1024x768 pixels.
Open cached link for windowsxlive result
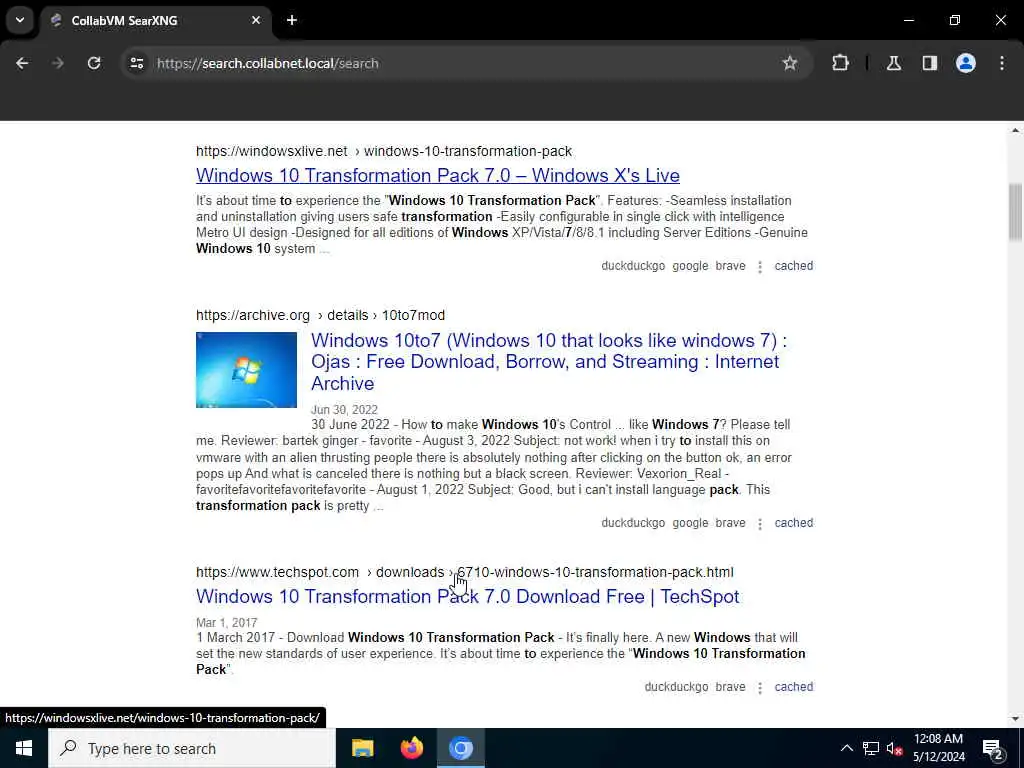793,266
